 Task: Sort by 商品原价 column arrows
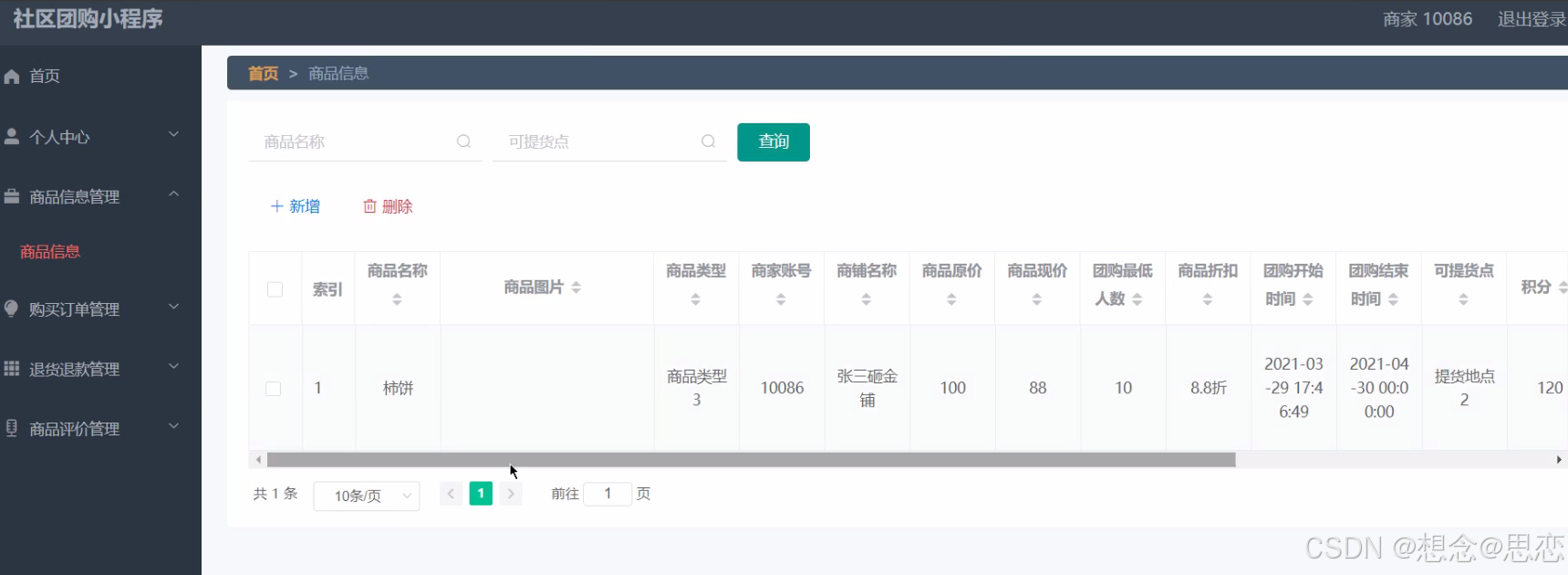pos(951,299)
